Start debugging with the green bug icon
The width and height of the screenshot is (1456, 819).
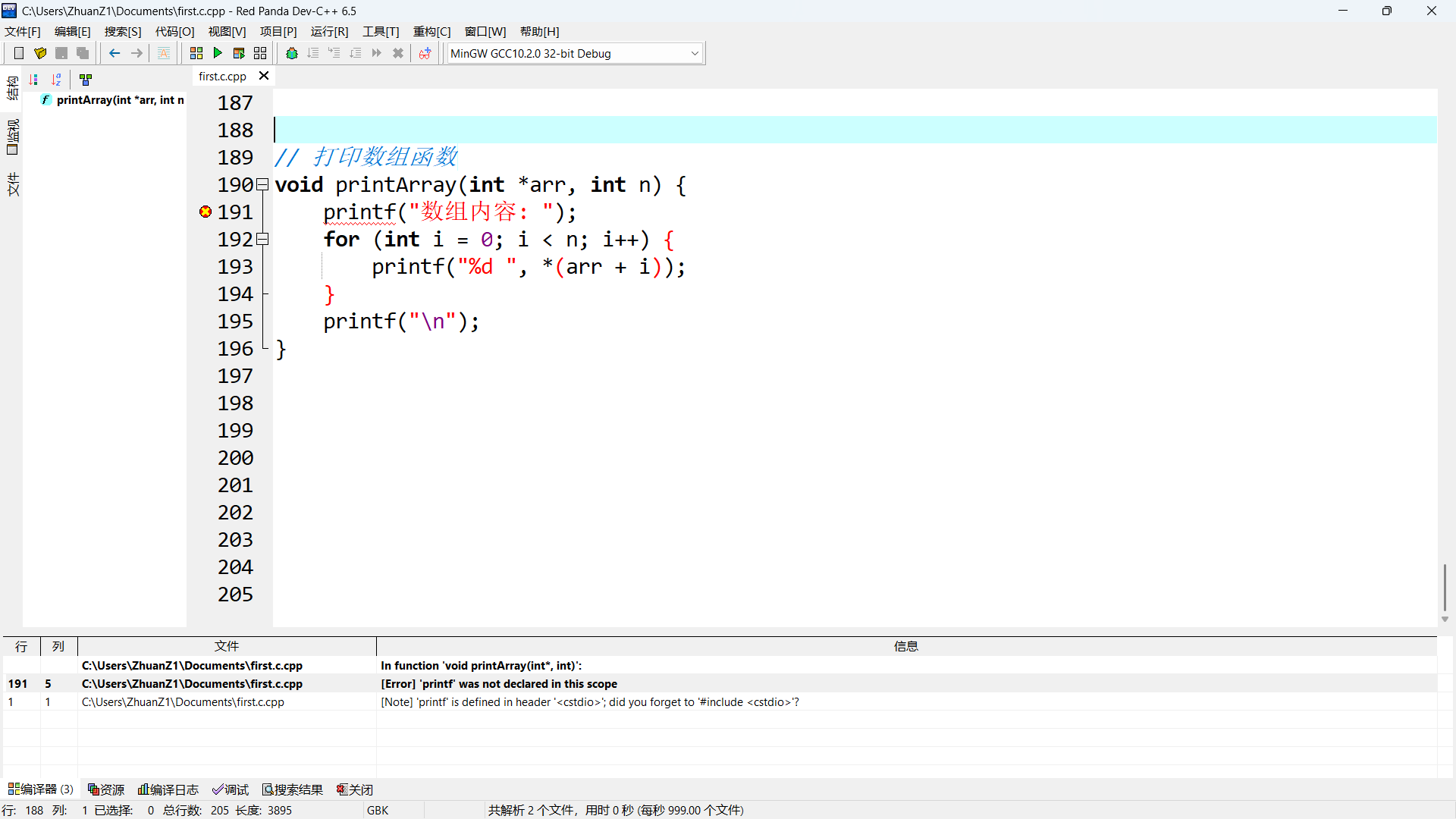pos(292,53)
